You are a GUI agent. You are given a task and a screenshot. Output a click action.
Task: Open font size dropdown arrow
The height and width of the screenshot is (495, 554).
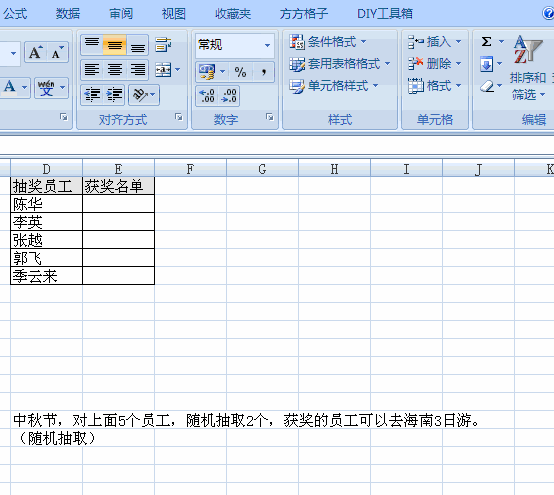[x=13, y=53]
